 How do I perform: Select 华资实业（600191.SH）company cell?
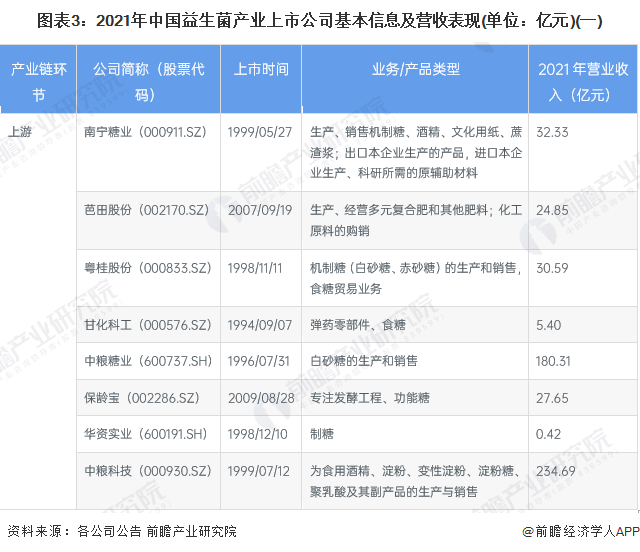[x=145, y=433]
